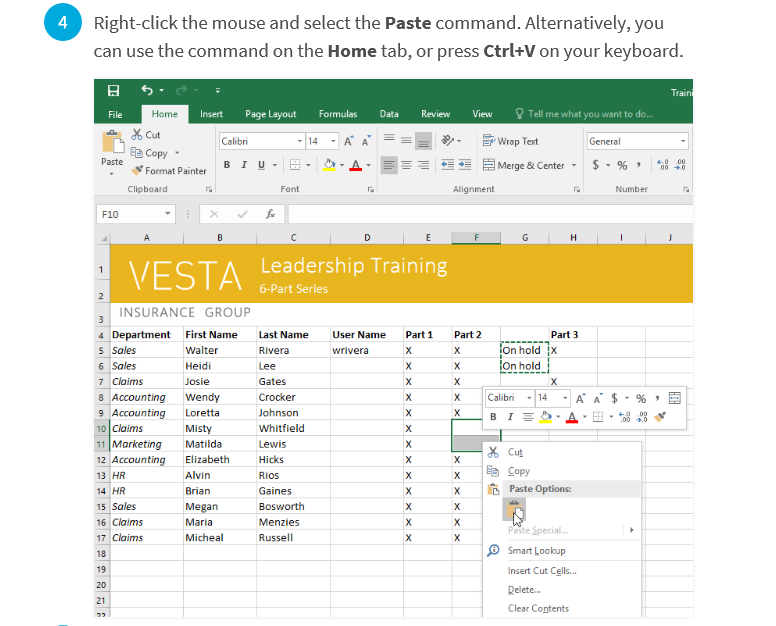The width and height of the screenshot is (776, 626).
Task: Click the Wrap Text button
Action: (510, 141)
